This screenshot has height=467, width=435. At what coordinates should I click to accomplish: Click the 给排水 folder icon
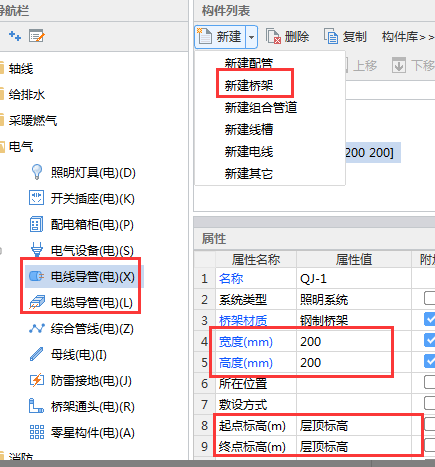pos(2,94)
